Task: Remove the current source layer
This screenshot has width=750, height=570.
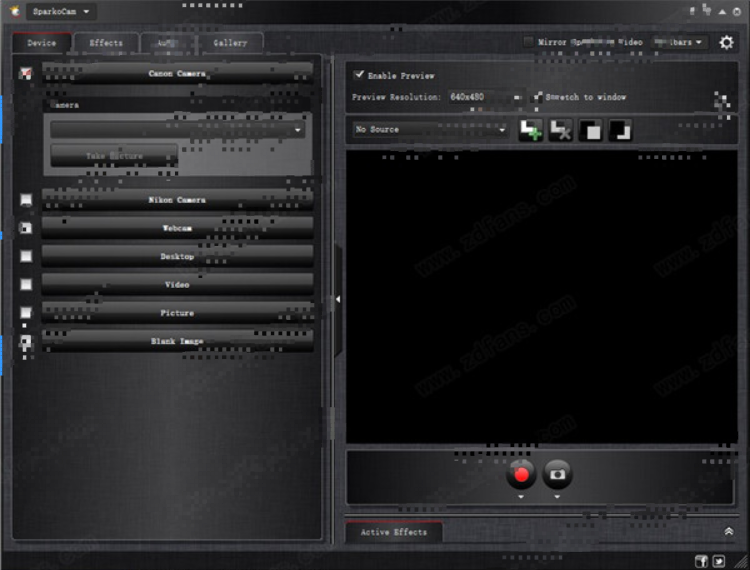Action: (561, 130)
